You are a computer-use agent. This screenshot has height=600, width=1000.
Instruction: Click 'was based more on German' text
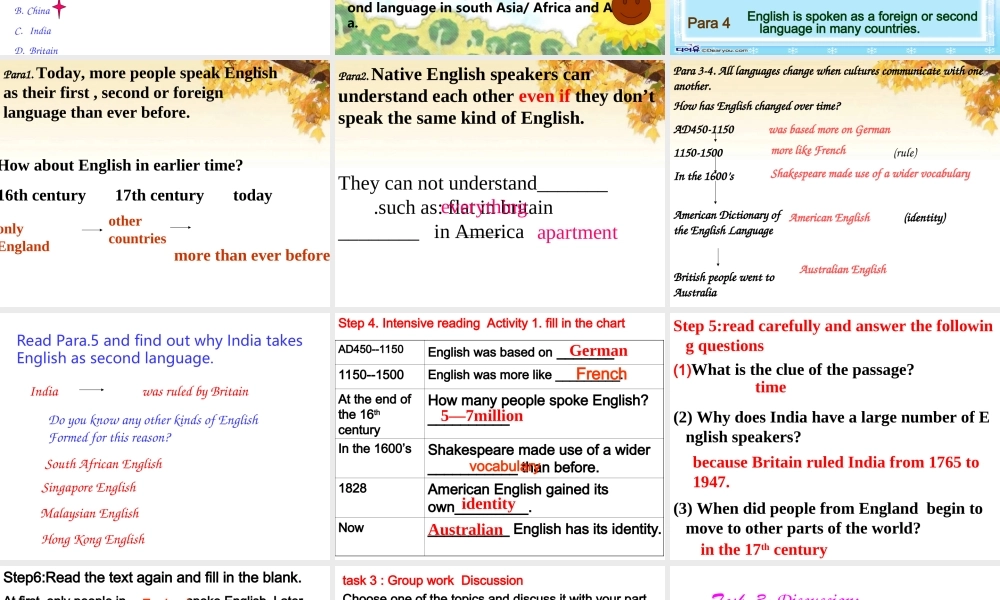click(x=829, y=129)
